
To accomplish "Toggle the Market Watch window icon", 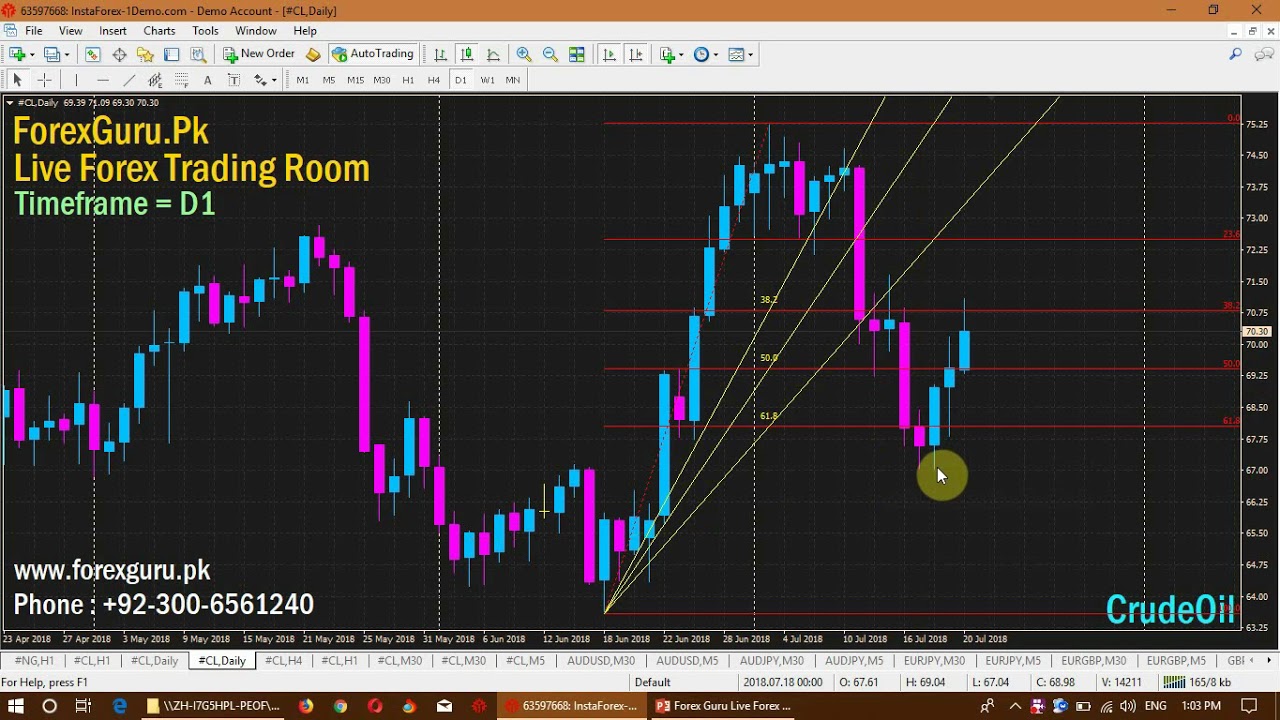I will coord(92,54).
